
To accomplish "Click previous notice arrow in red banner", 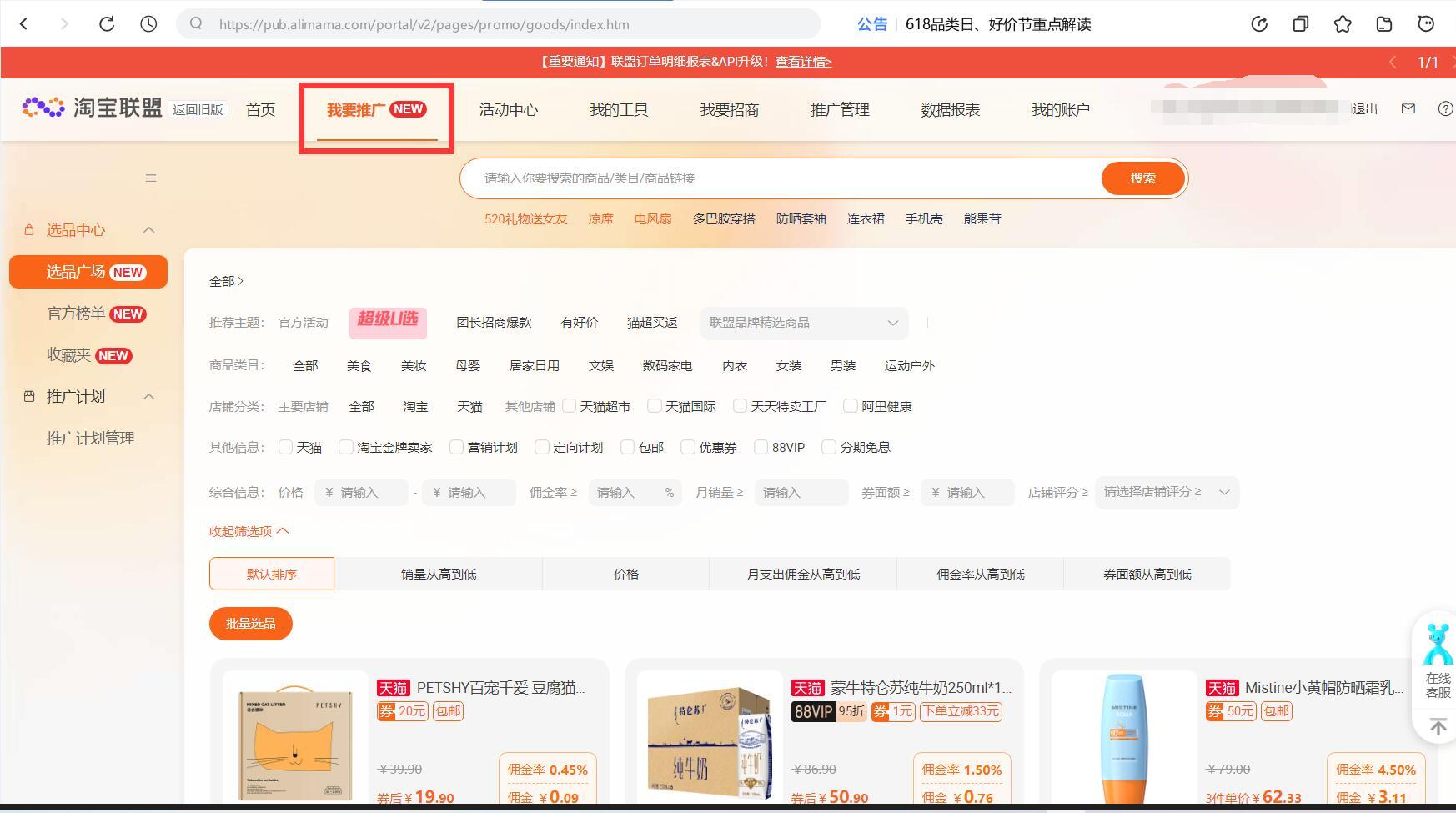I will [x=1392, y=62].
